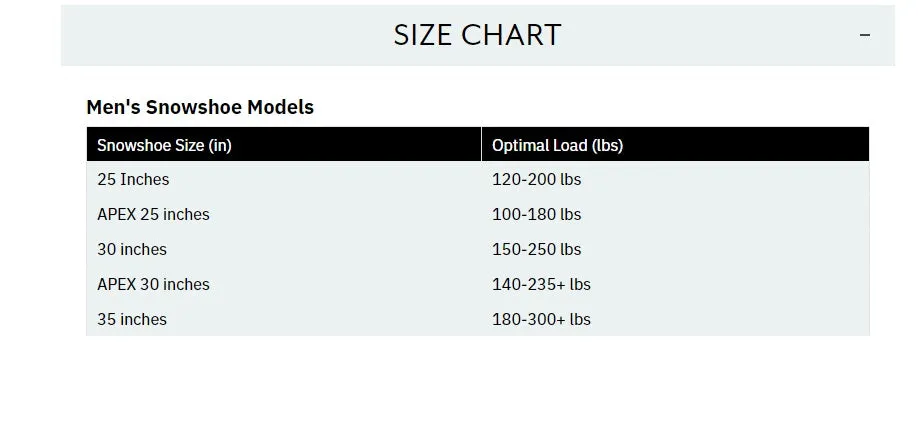
Task: Click the SIZE CHART heading
Action: (477, 35)
